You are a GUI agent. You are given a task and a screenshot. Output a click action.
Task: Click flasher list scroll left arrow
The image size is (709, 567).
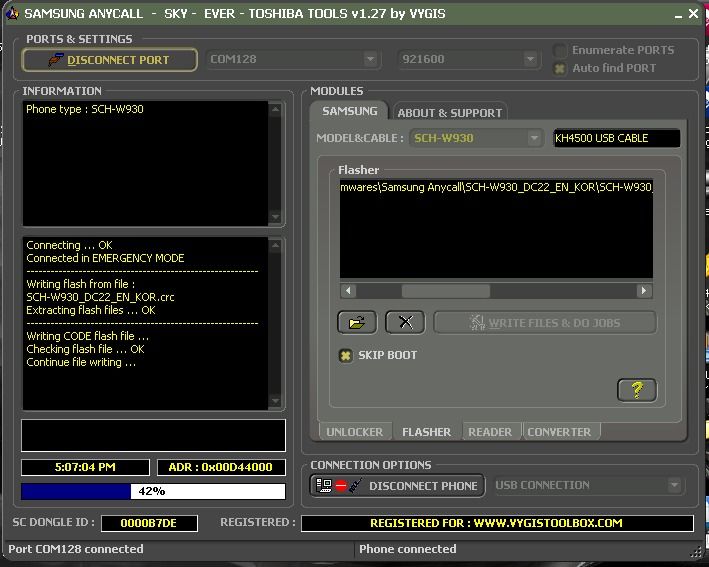[x=348, y=290]
